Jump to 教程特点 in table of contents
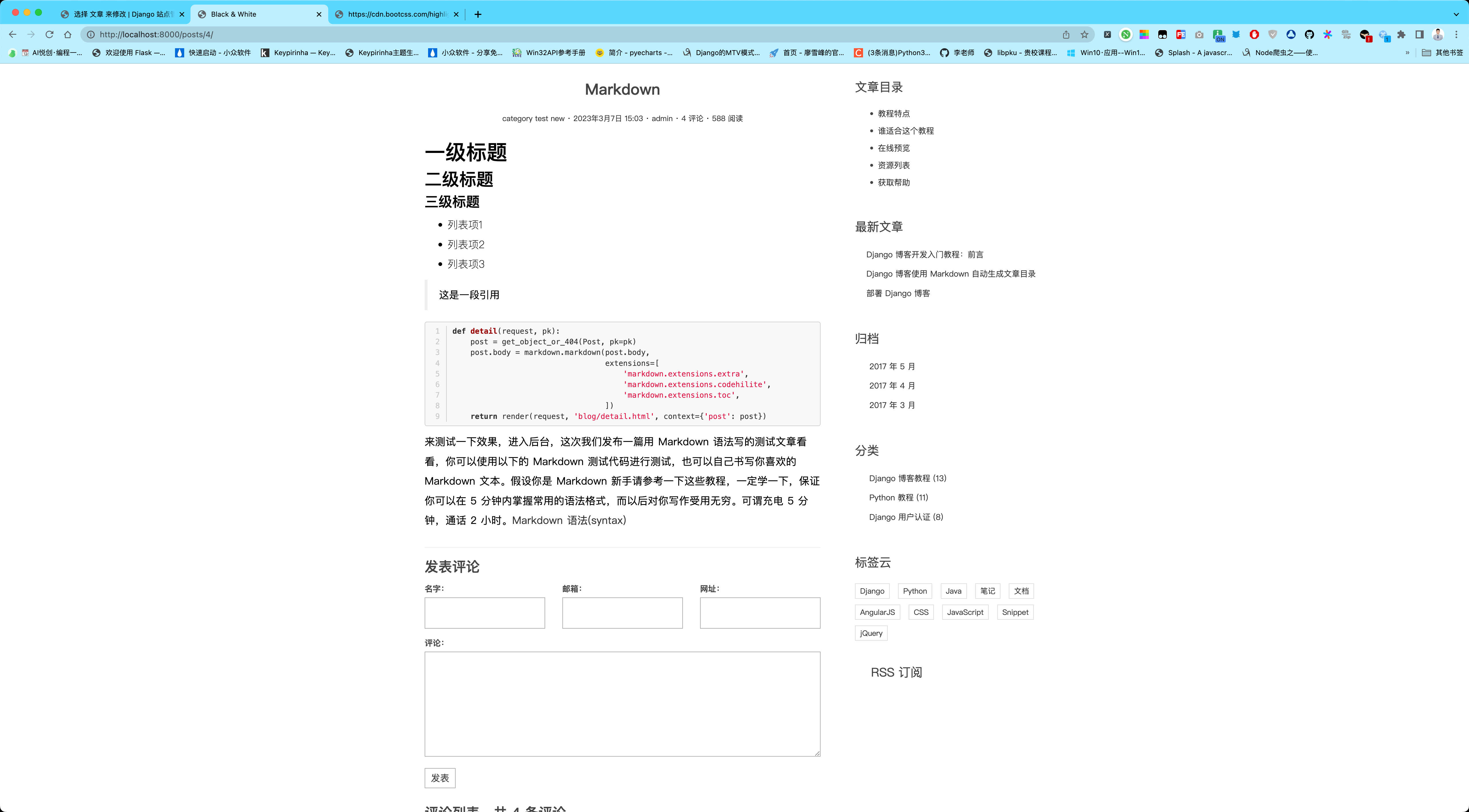1469x812 pixels. (894, 113)
